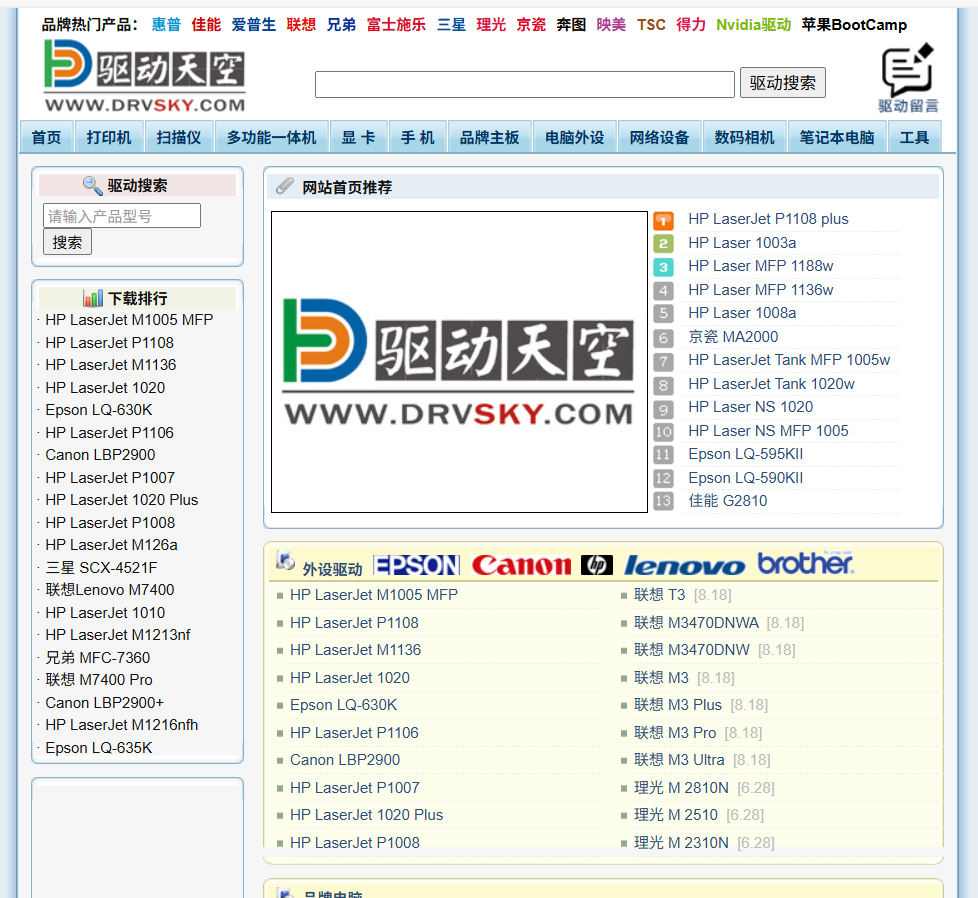This screenshot has height=898, width=978.
Task: Click the Epson brand logo in 外设驱动
Action: [416, 565]
